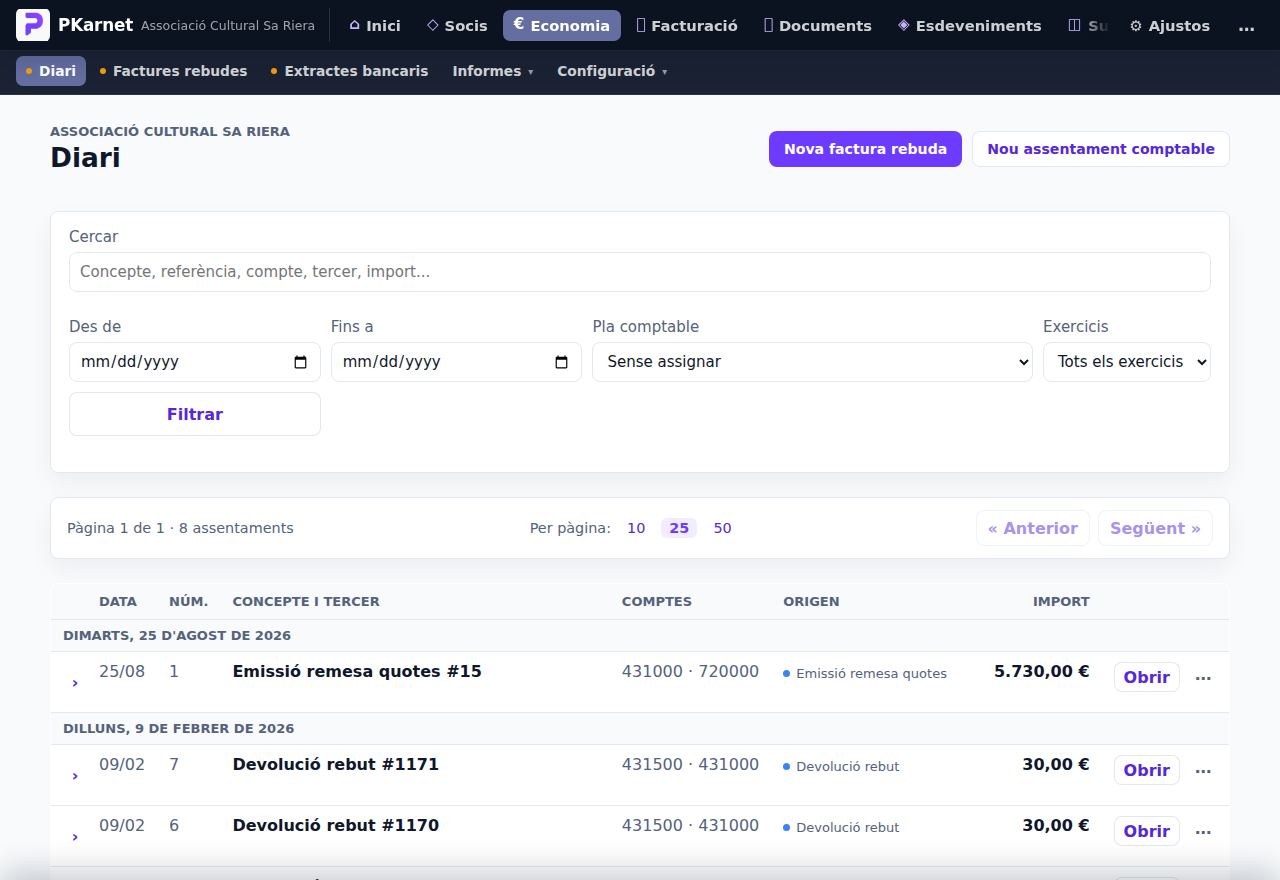The height and width of the screenshot is (880, 1280).
Task: Expand the Emissió remesa quotes #15 row
Action: 75,683
